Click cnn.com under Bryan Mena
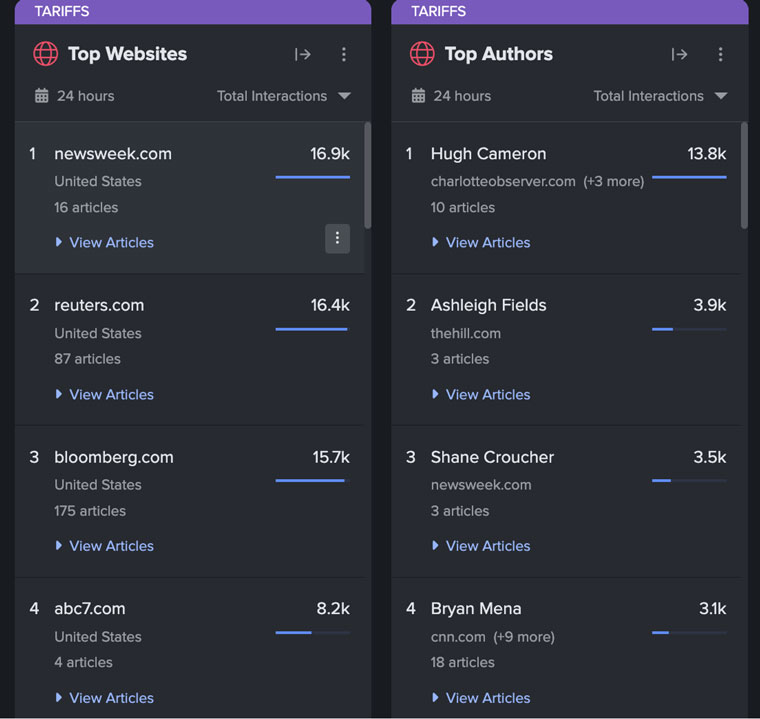 [x=458, y=637]
